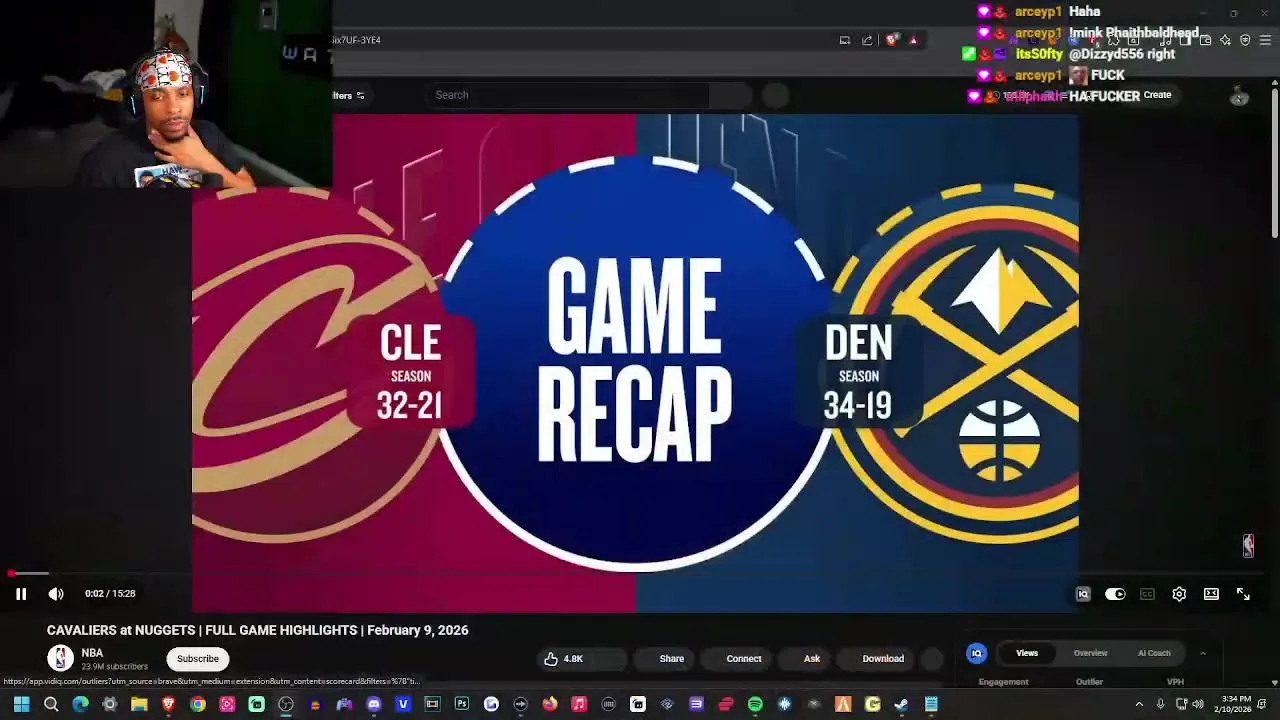Open the browser hamburger menu
This screenshot has height=720, width=1280.
tap(1265, 40)
